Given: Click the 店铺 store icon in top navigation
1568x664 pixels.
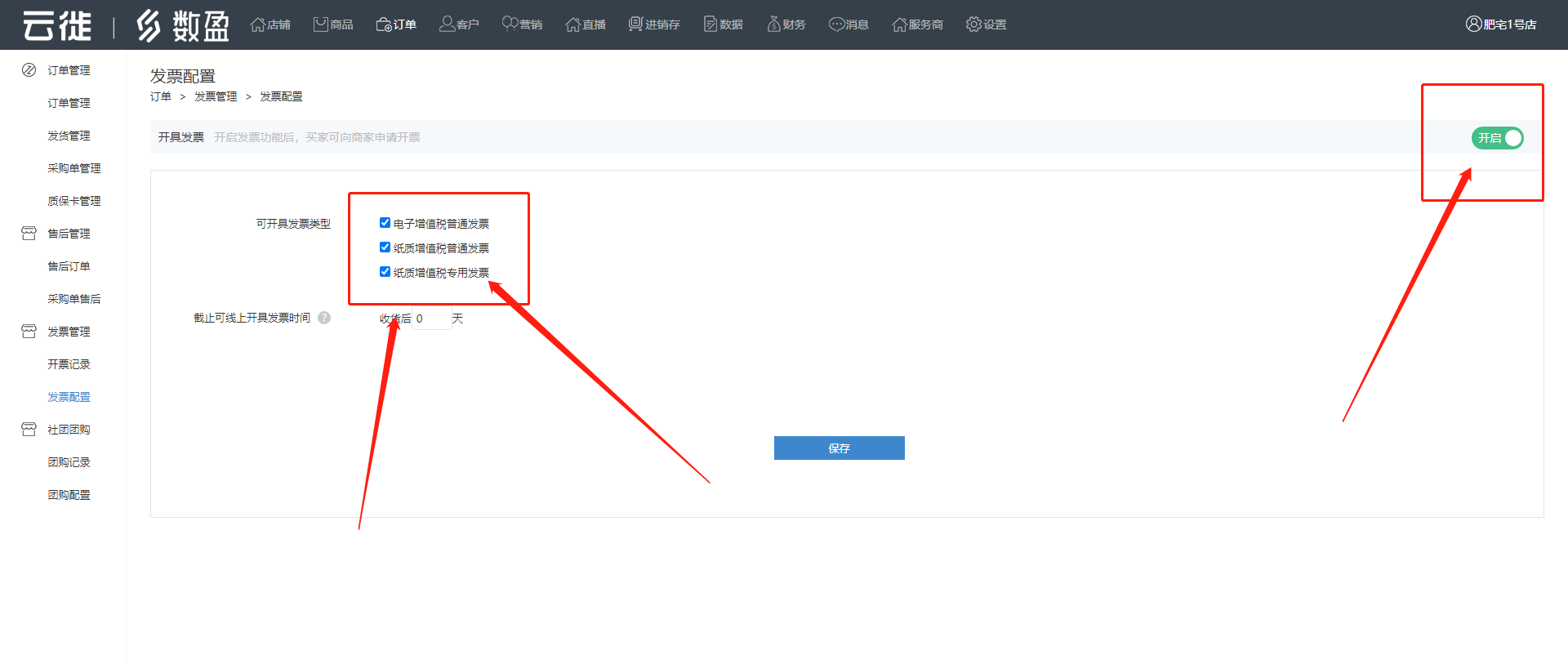Looking at the screenshot, I should click(258, 25).
